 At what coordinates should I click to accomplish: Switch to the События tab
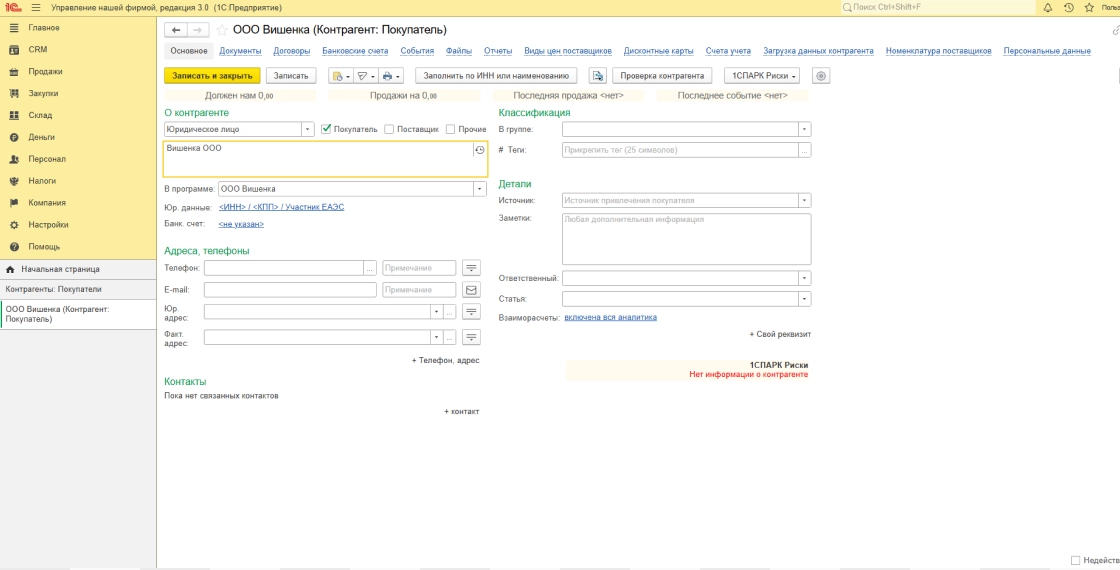pos(417,51)
